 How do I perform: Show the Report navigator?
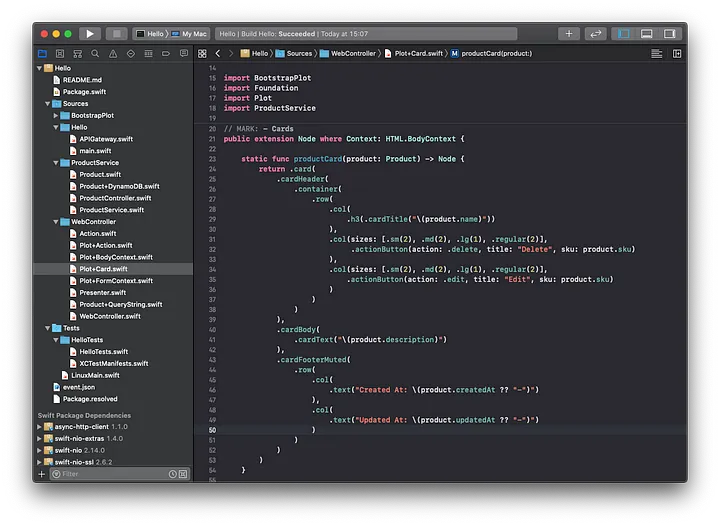(184, 54)
